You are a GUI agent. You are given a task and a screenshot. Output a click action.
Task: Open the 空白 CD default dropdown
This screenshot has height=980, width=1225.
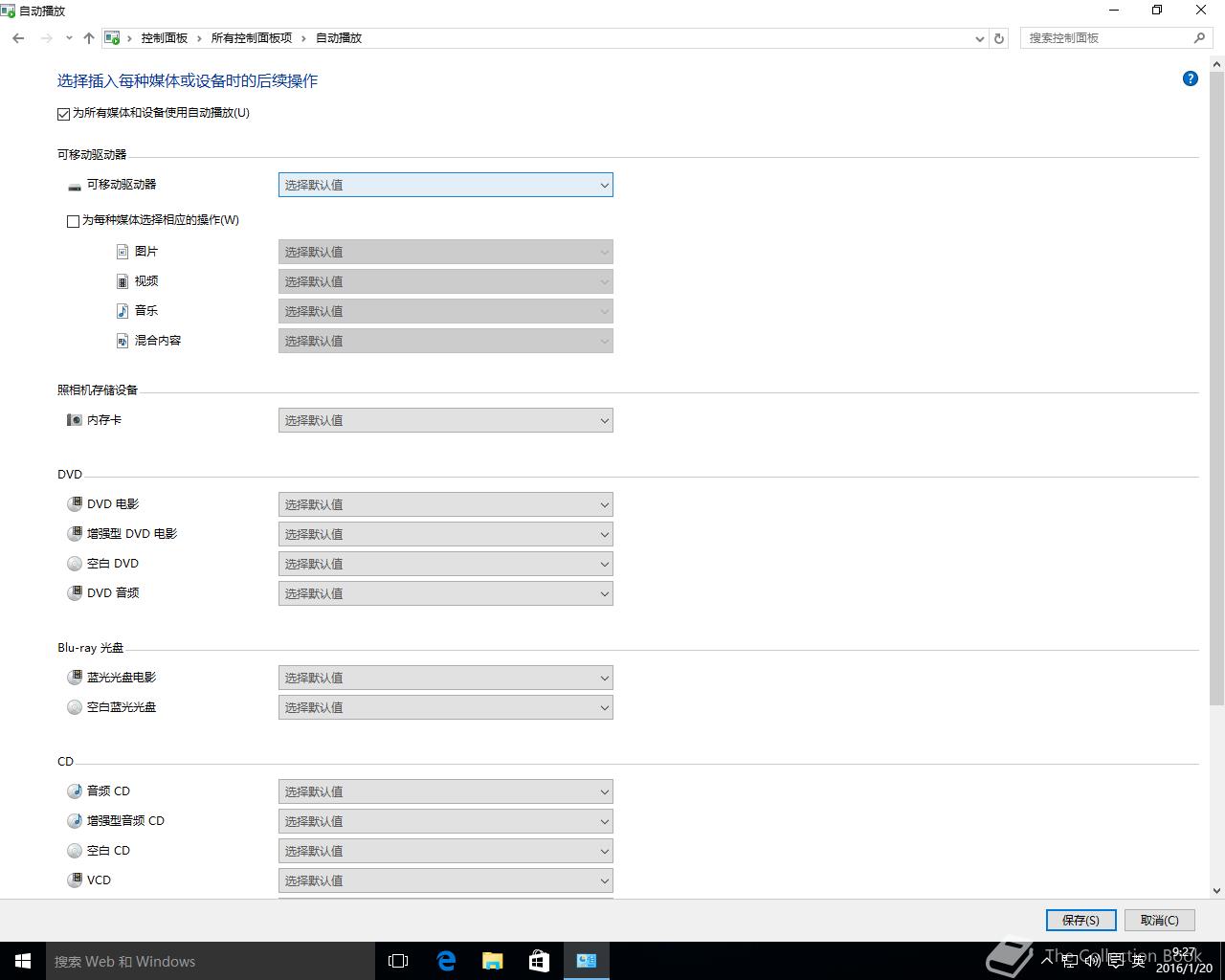click(446, 851)
